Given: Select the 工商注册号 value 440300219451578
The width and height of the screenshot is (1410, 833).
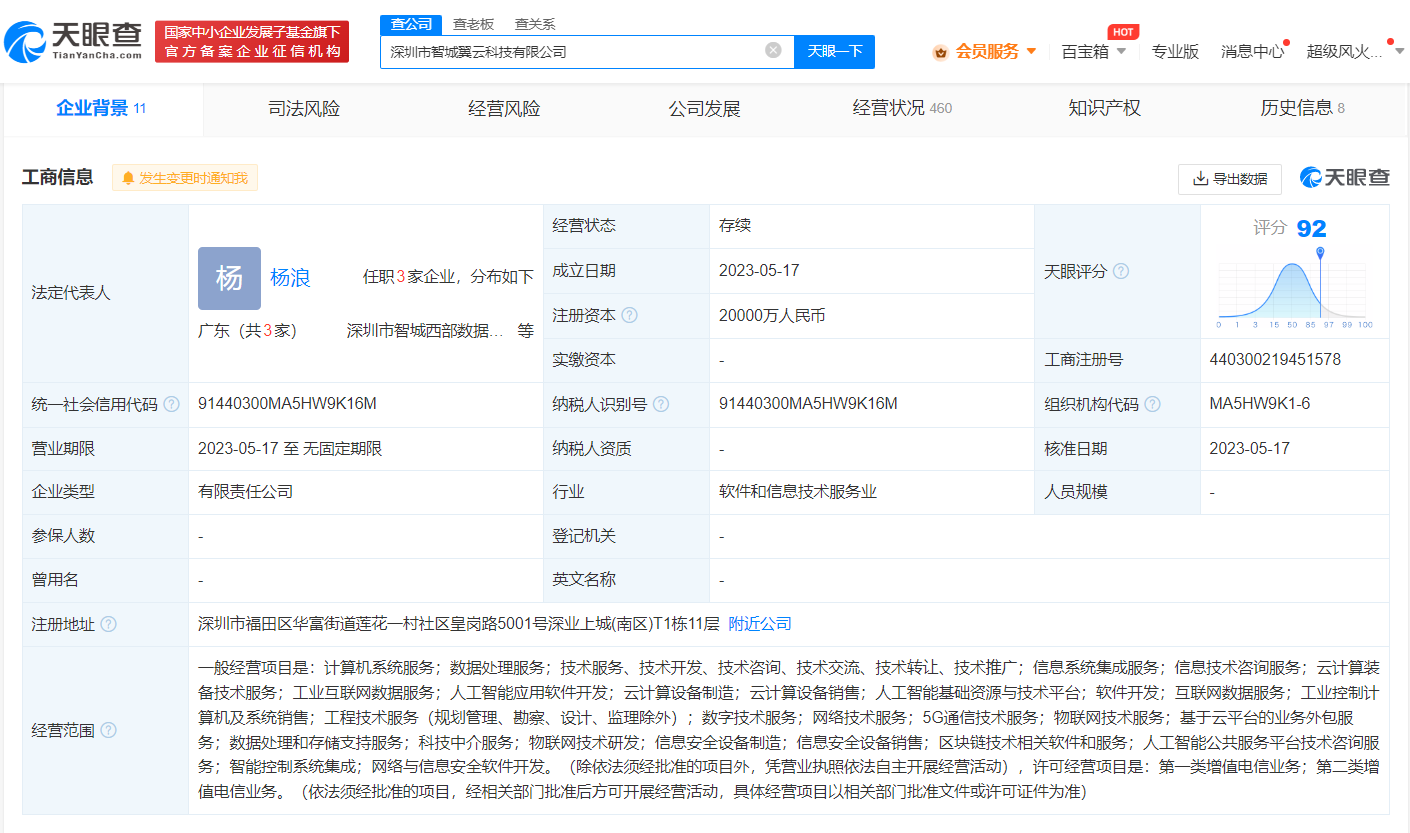Looking at the screenshot, I should [1275, 360].
